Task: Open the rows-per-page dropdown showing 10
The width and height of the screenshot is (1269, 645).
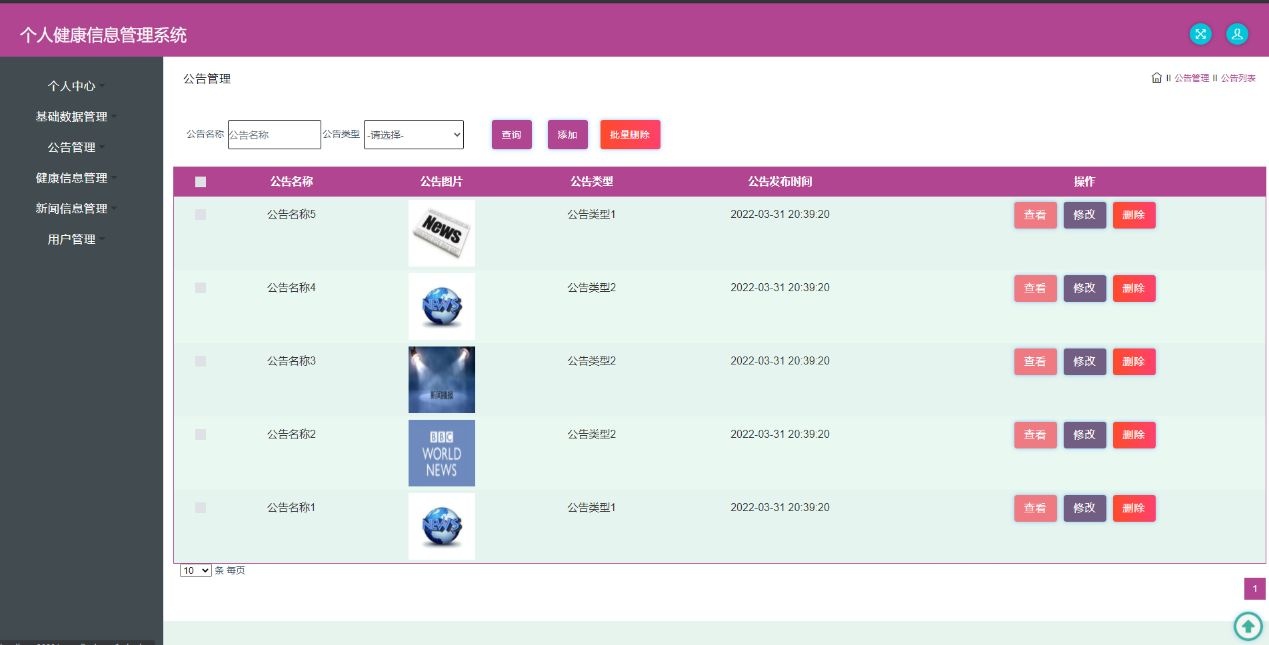Action: tap(196, 570)
